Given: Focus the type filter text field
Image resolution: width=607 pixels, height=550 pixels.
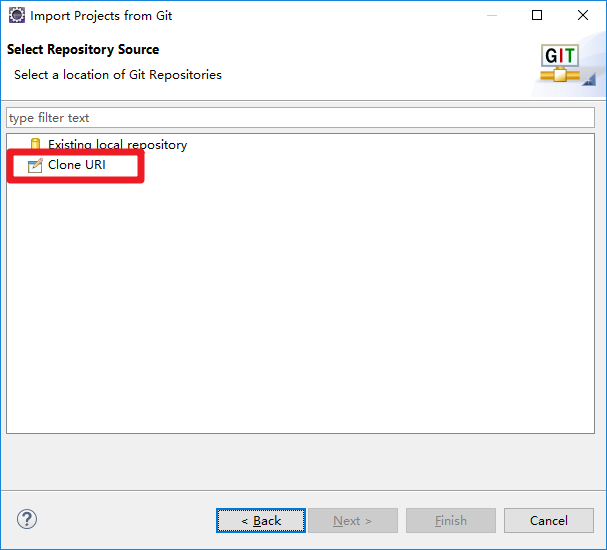Looking at the screenshot, I should point(300,118).
